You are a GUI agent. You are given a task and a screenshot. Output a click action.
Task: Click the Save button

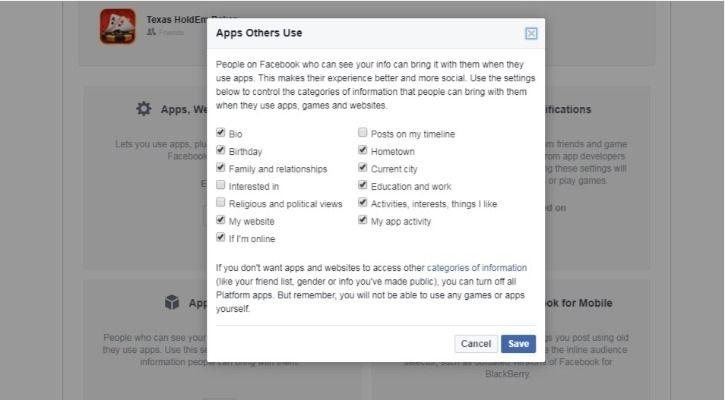518,344
